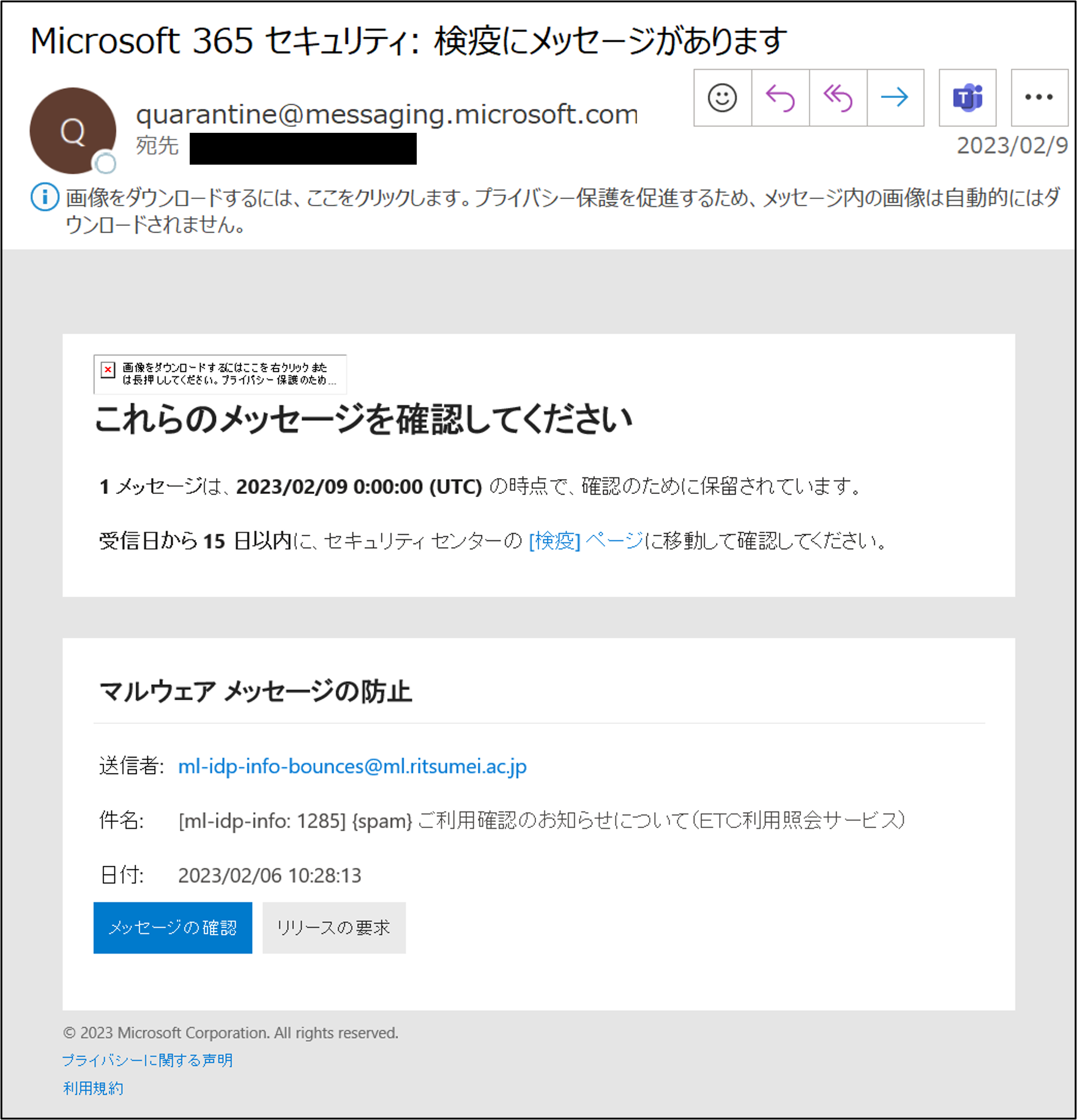Share the email to Teams
This screenshot has height=1120, width=1077.
tap(967, 98)
